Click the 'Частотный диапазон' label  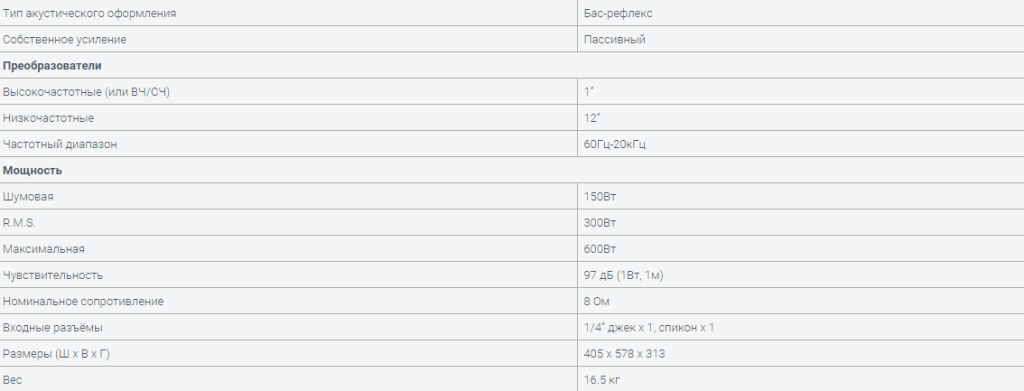coord(60,144)
